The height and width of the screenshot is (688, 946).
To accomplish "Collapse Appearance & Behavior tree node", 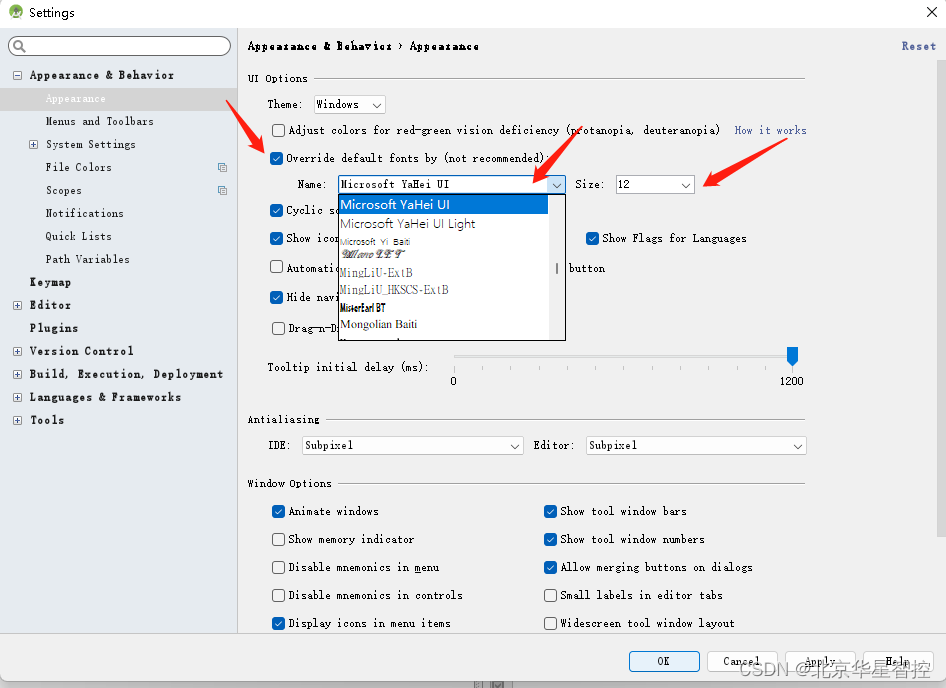I will coord(17,75).
